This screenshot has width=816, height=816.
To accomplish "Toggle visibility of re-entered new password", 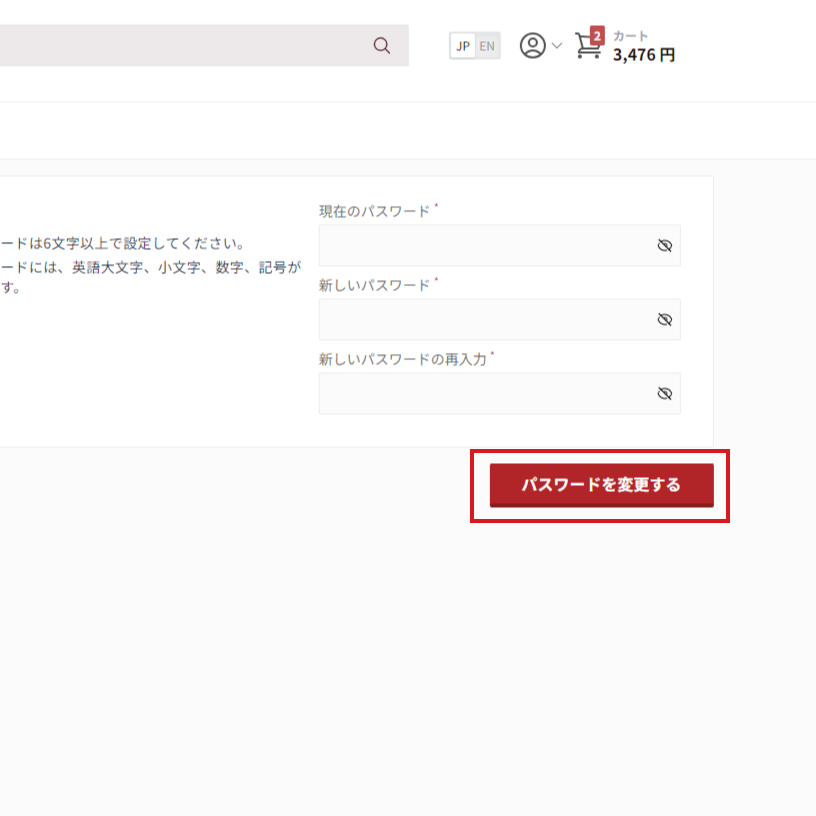I will [x=665, y=393].
